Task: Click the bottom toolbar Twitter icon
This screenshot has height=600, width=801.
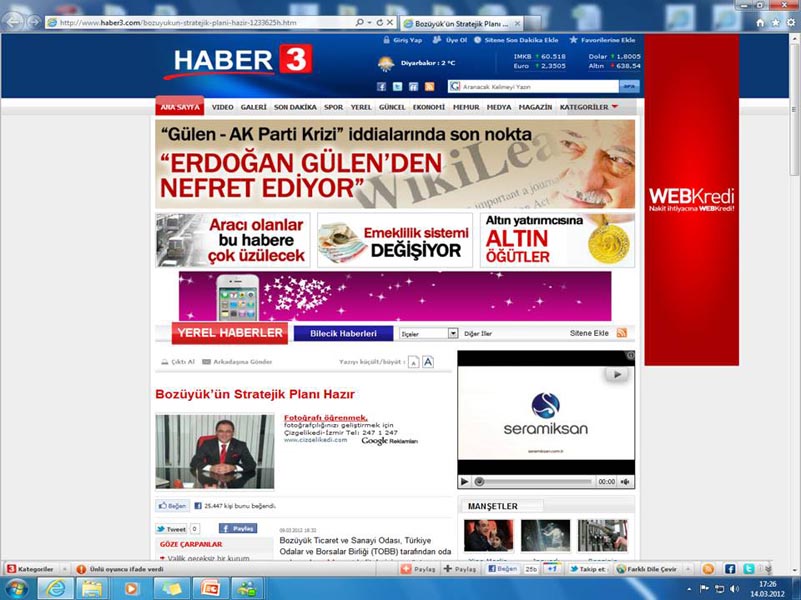Action: click(x=748, y=568)
